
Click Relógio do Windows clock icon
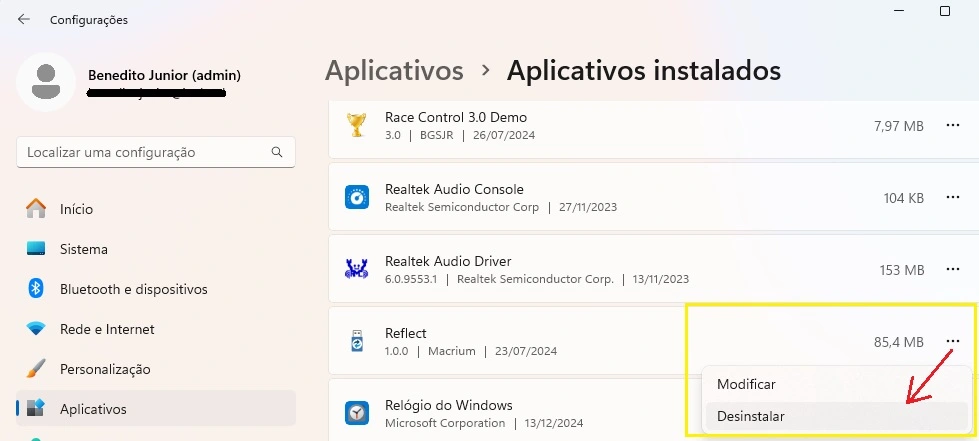click(357, 413)
